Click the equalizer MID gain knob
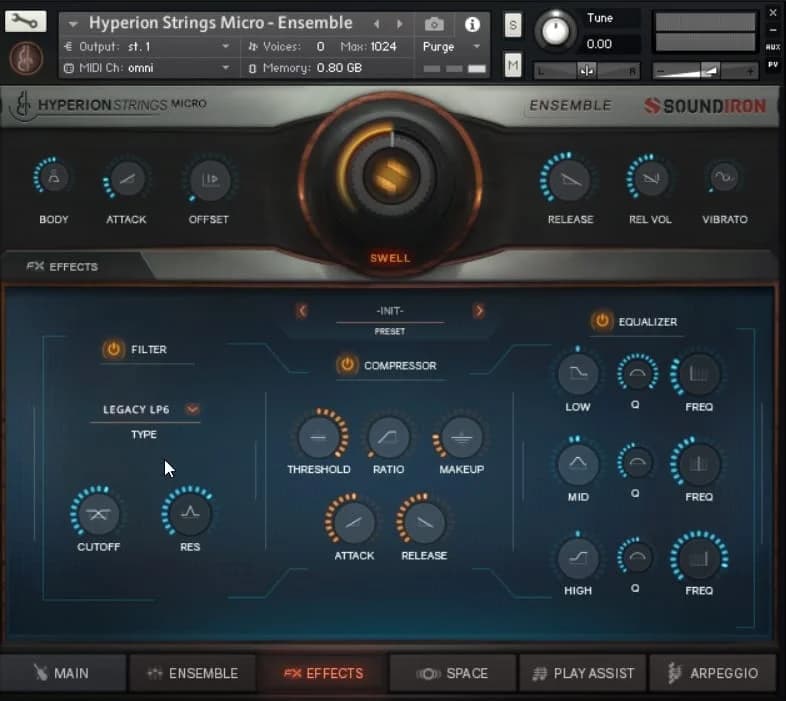Viewport: 786px width, 701px height. pyautogui.click(x=578, y=463)
